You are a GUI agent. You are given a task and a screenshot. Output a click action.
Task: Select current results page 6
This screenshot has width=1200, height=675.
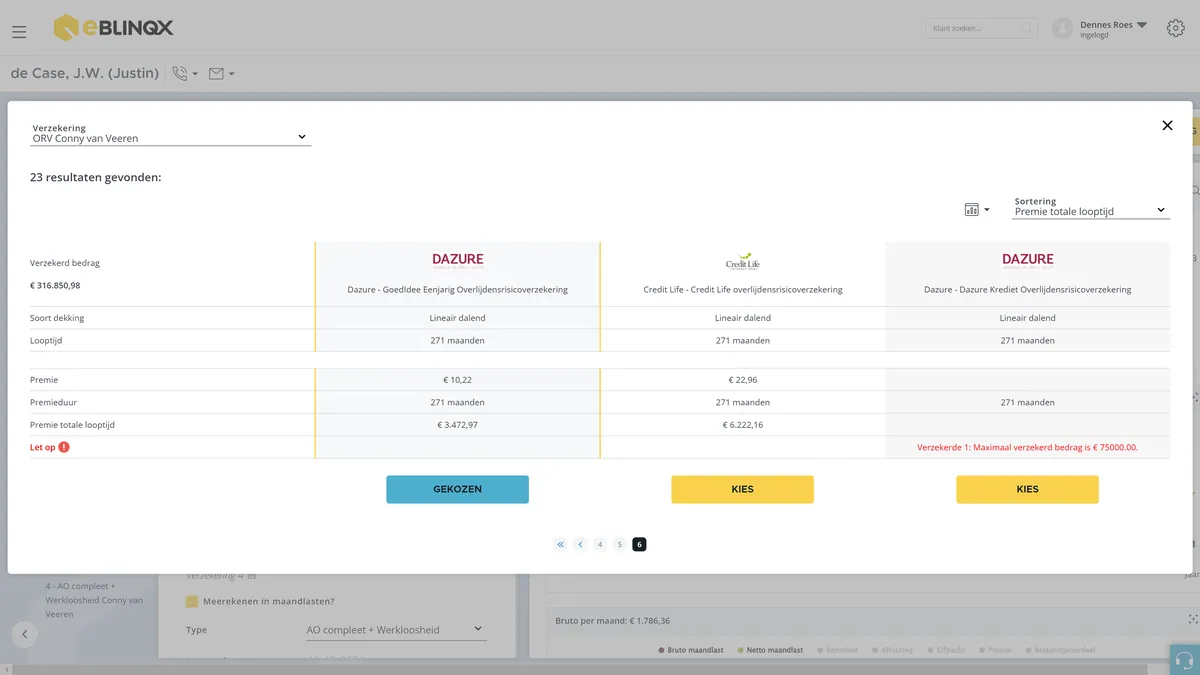click(640, 545)
